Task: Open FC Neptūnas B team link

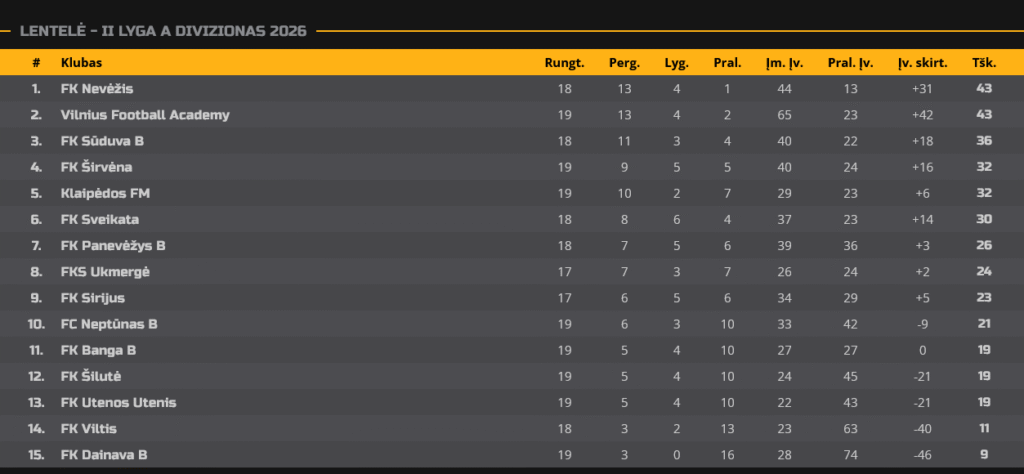Action: (x=109, y=324)
